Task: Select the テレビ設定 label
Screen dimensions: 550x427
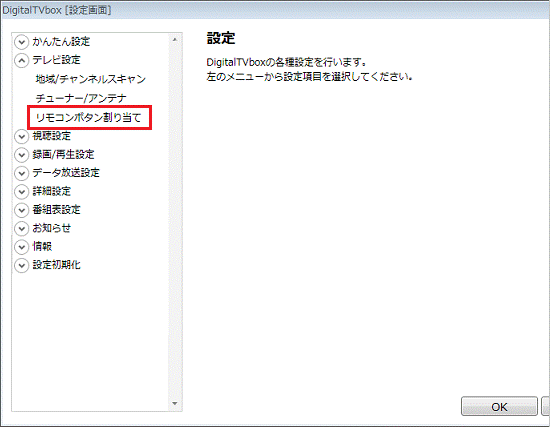Action: (x=56, y=60)
